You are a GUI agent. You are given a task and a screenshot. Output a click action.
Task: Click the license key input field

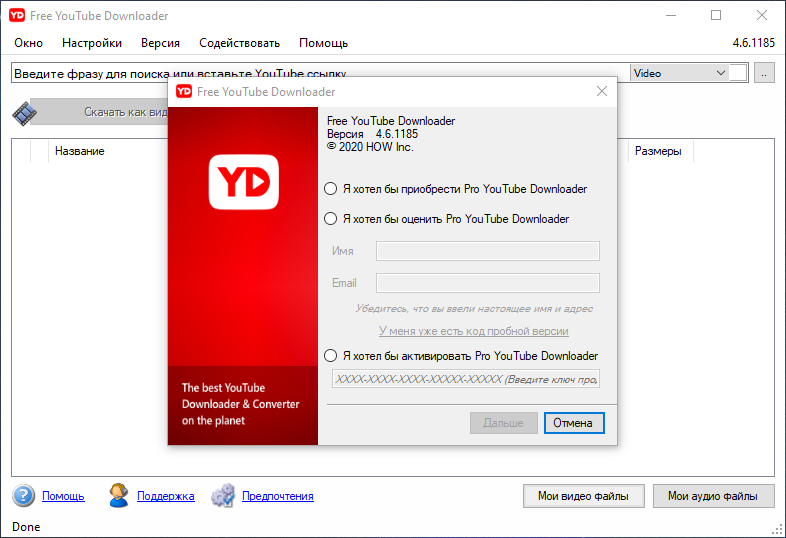pyautogui.click(x=466, y=379)
